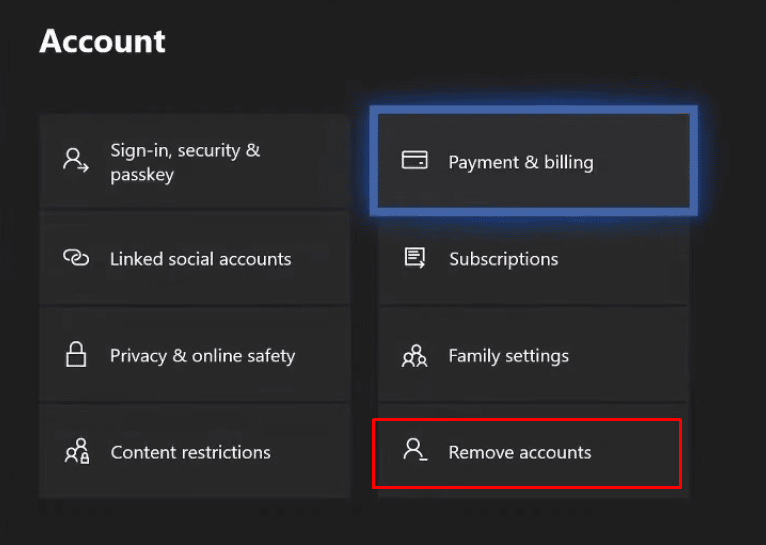Choose the Family settings text

(x=508, y=356)
